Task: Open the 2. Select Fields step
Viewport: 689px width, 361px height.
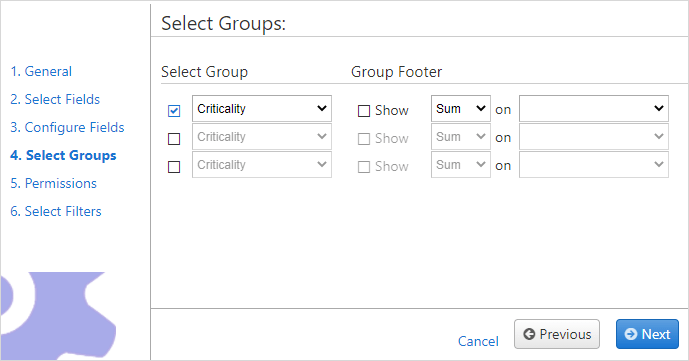Action: (55, 99)
